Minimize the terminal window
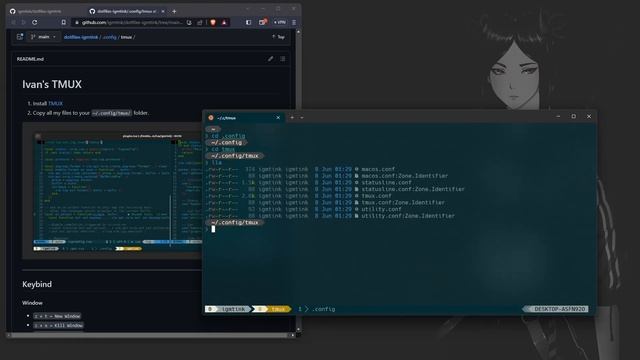The width and height of the screenshot is (640, 360). (558, 116)
